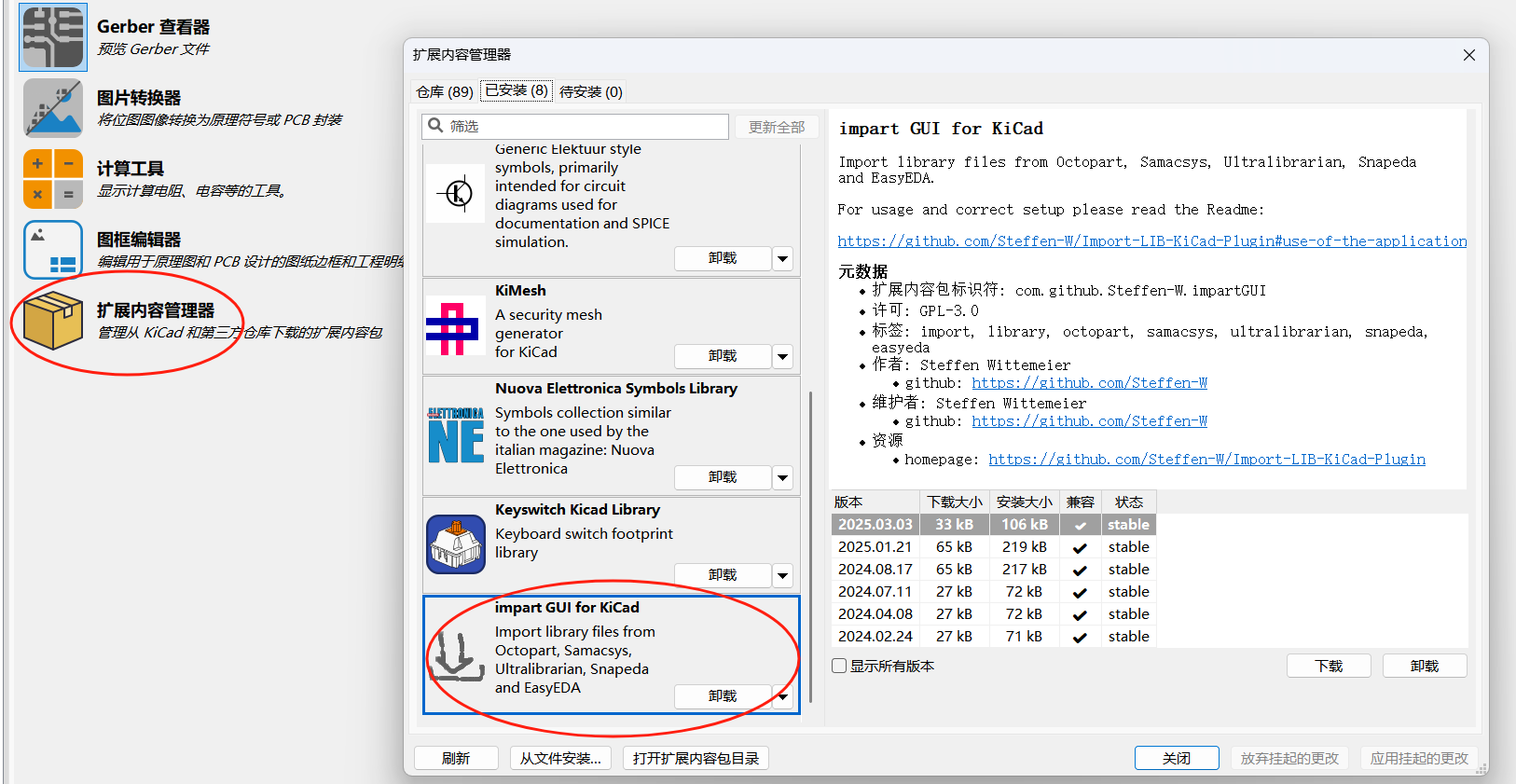Expand dropdown beside Elektuur symbols uninstall
This screenshot has height=784, width=1516.
click(x=783, y=258)
